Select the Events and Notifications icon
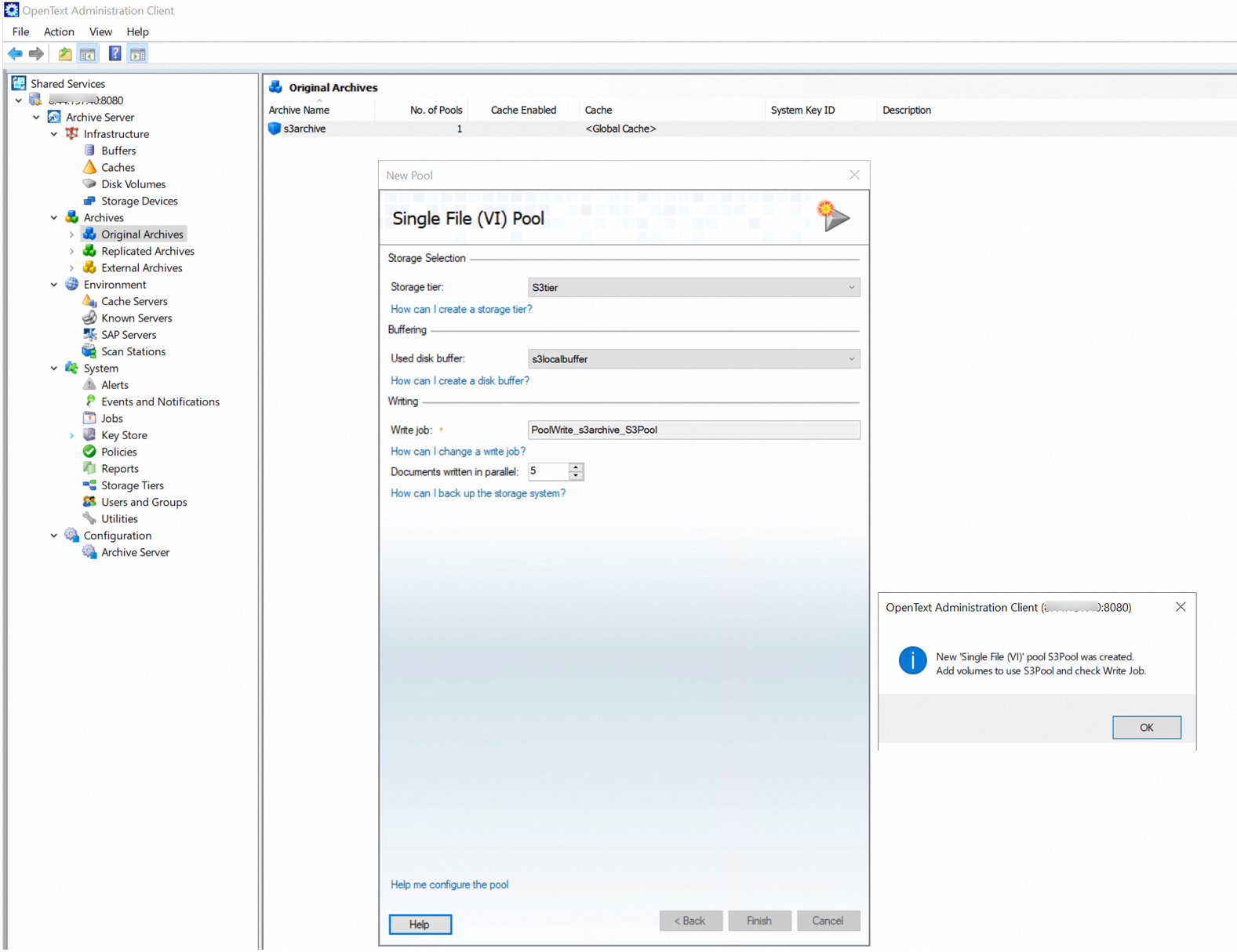Image resolution: width=1237 pixels, height=952 pixels. 89,402
